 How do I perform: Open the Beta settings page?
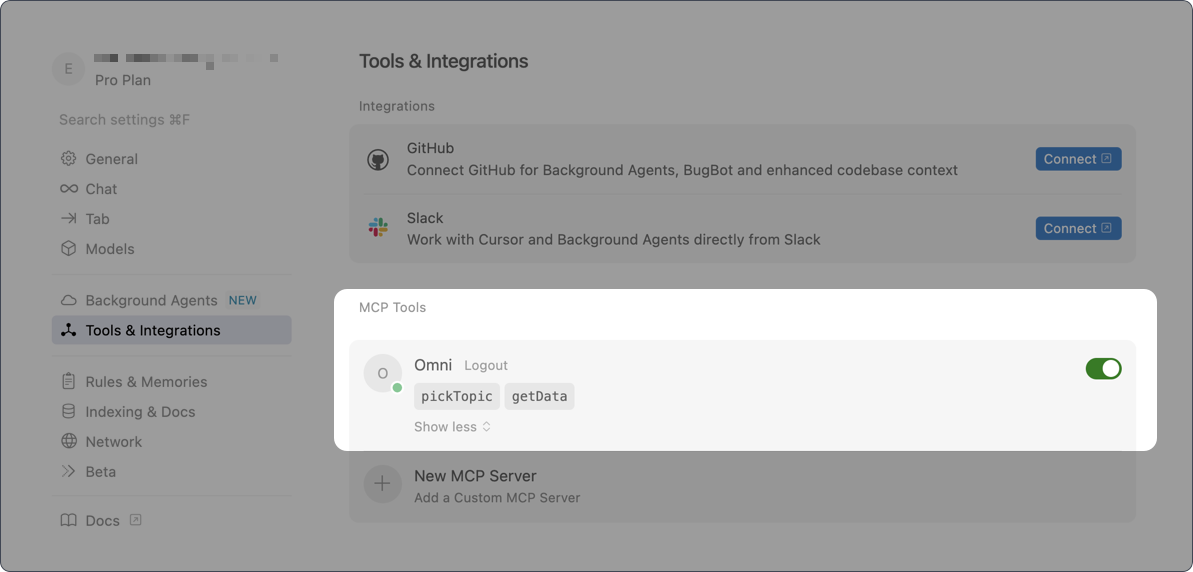[x=100, y=471]
